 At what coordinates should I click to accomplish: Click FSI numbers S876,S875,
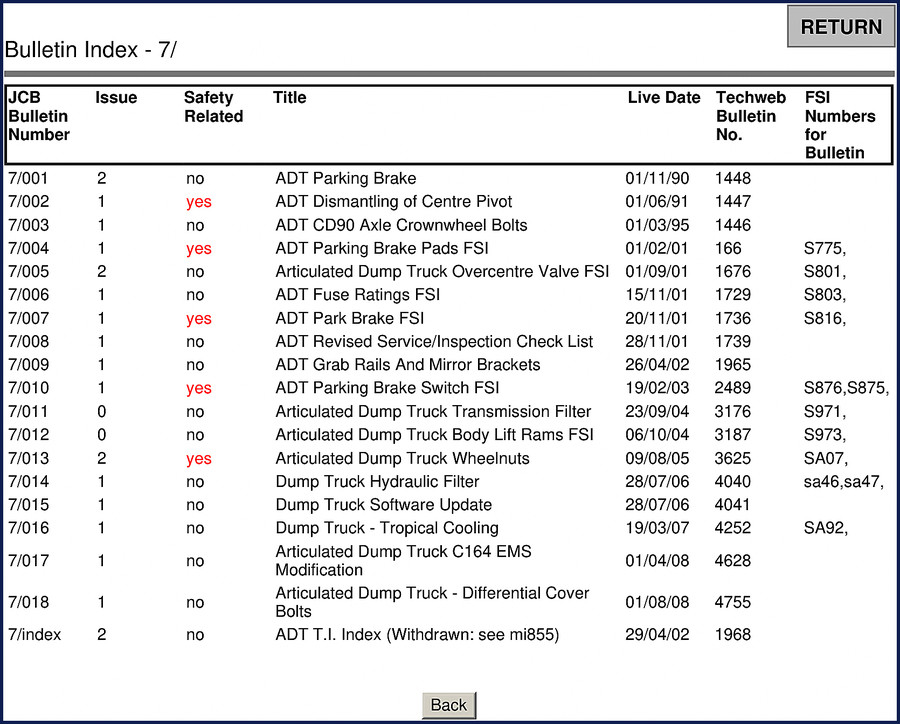847,388
